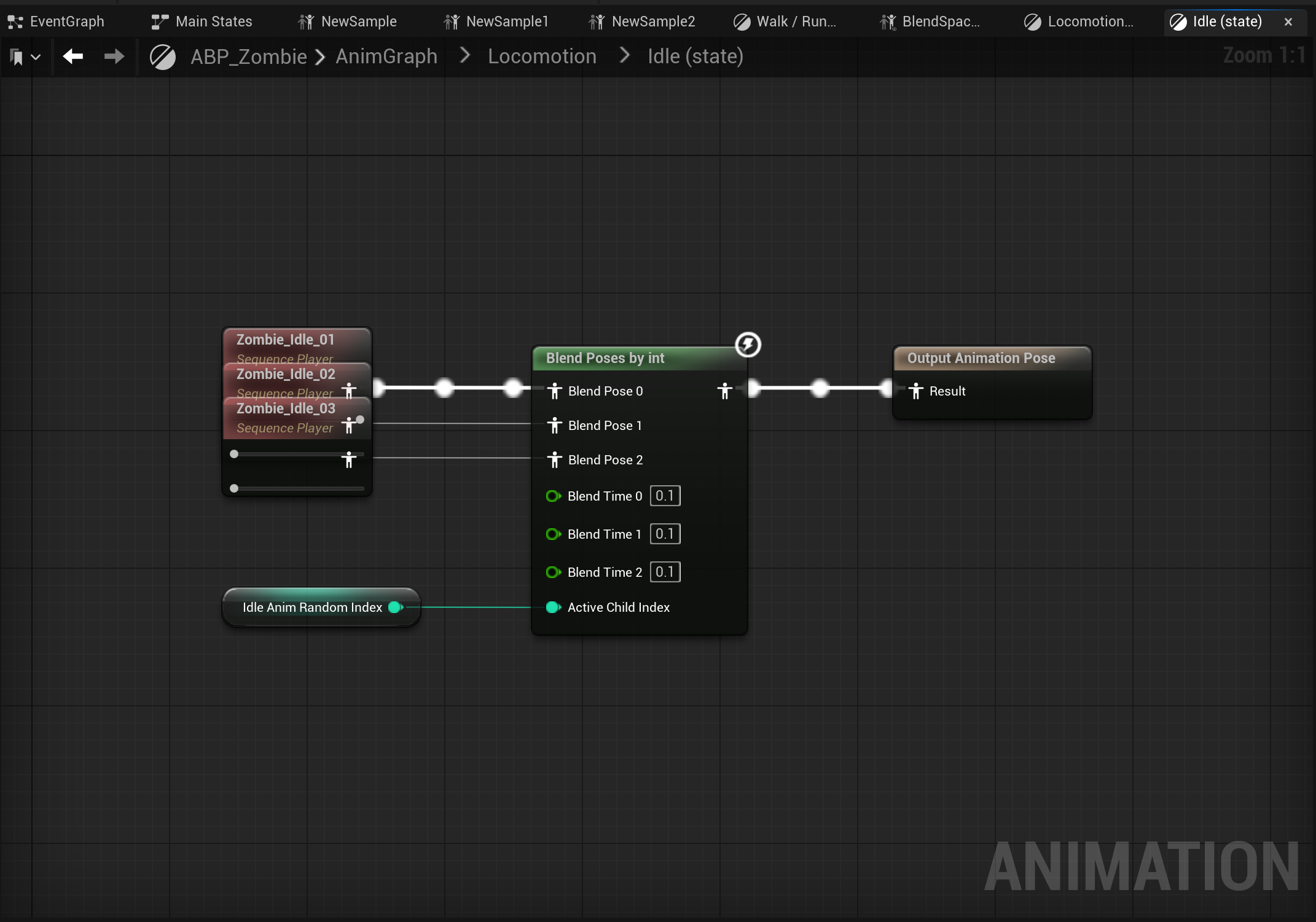The height and width of the screenshot is (922, 1316).
Task: Click the AnimGraph breadcrumb link
Action: click(x=386, y=57)
